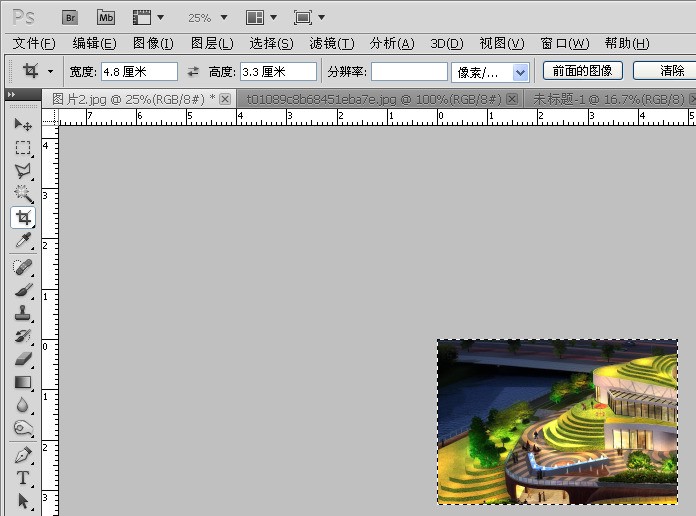Click the 高度 height input field

(x=278, y=71)
